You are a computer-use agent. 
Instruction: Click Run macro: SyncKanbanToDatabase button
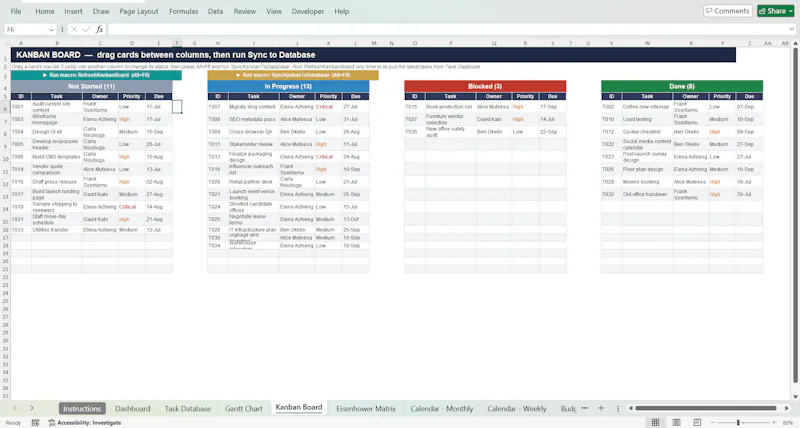point(293,75)
